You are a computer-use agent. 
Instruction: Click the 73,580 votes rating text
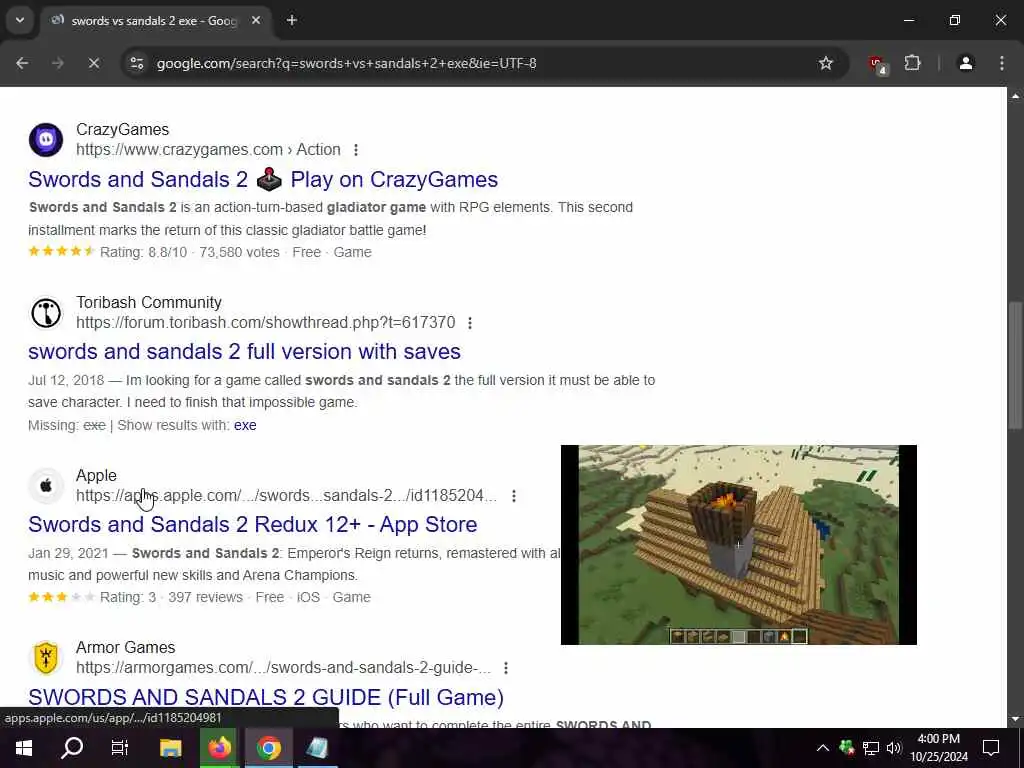pyautogui.click(x=239, y=253)
